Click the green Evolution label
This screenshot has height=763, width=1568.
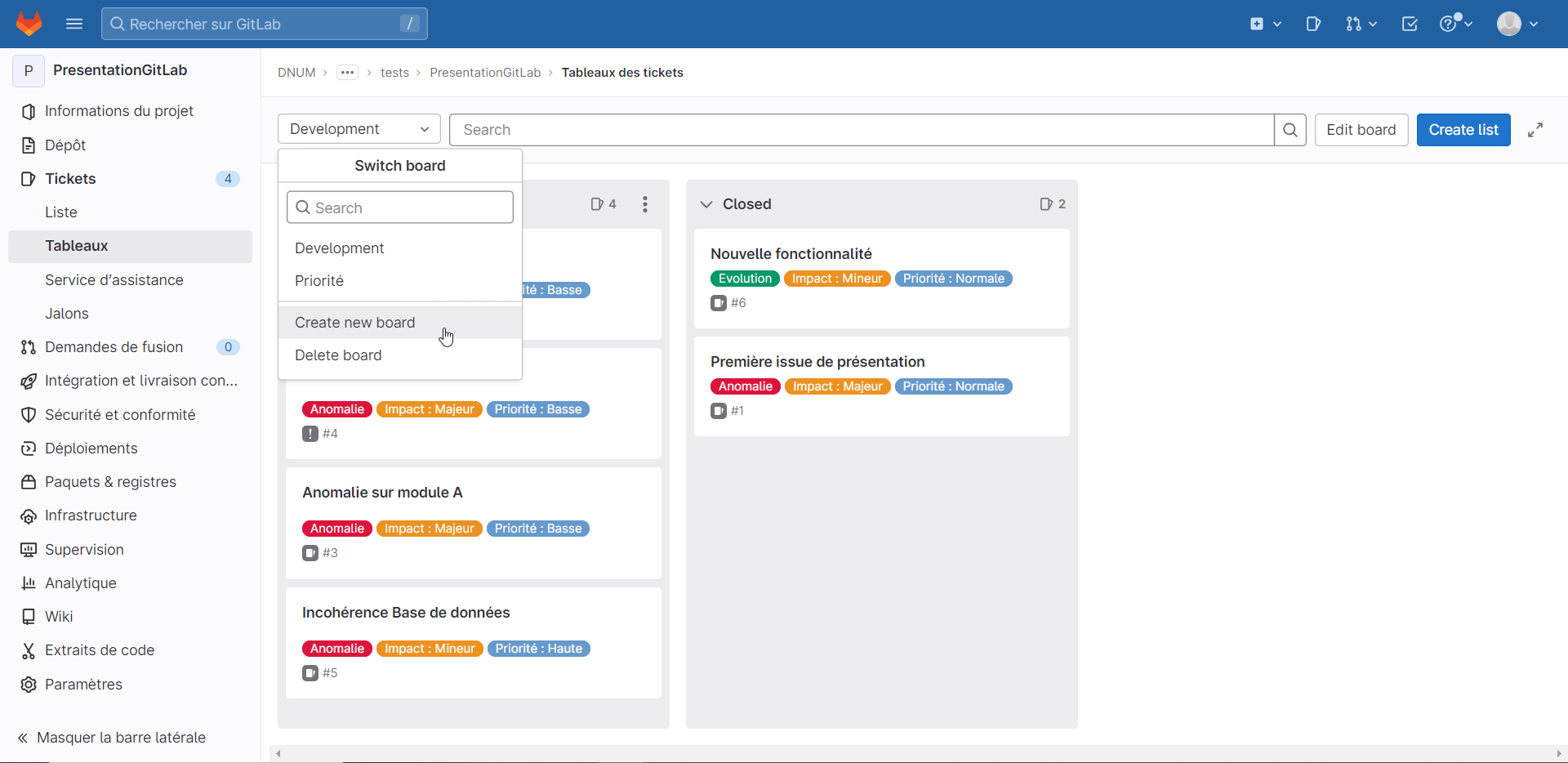(x=745, y=279)
